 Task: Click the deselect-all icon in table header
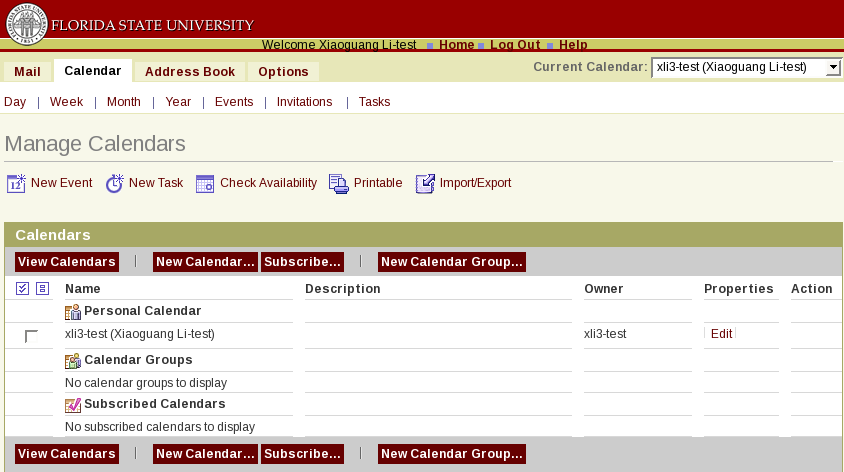tap(43, 288)
